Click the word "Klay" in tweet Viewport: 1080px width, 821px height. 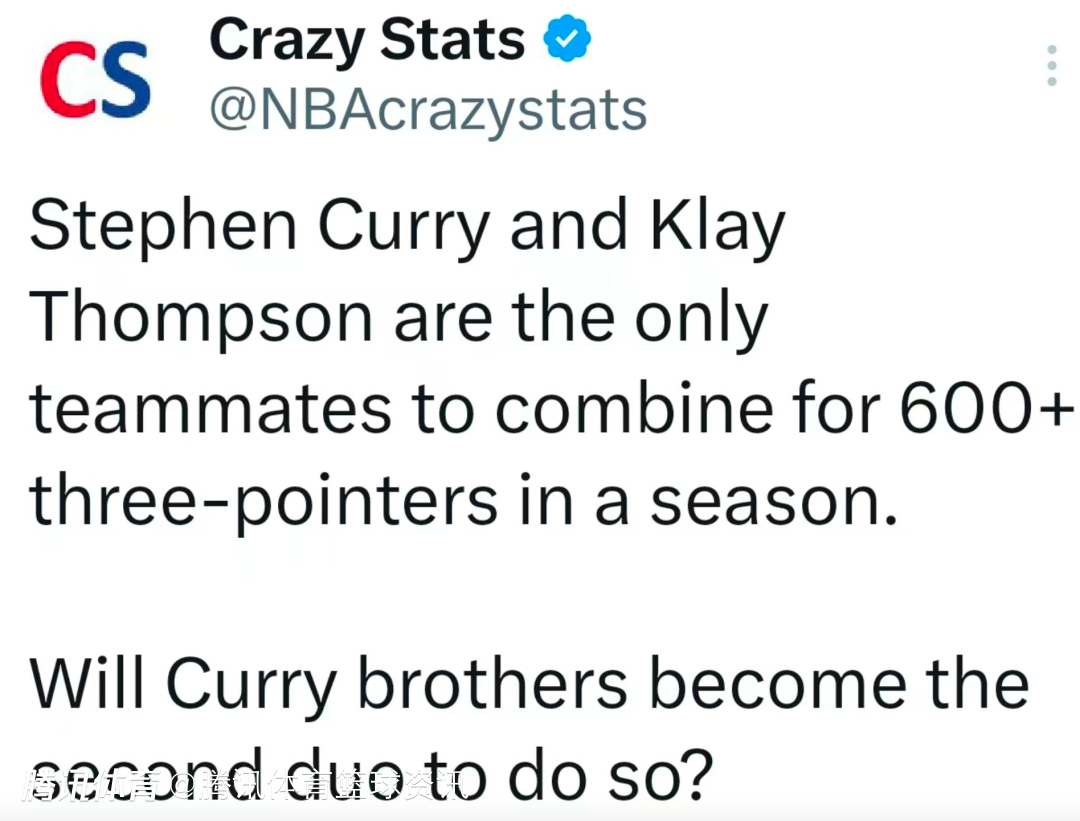click(x=717, y=228)
